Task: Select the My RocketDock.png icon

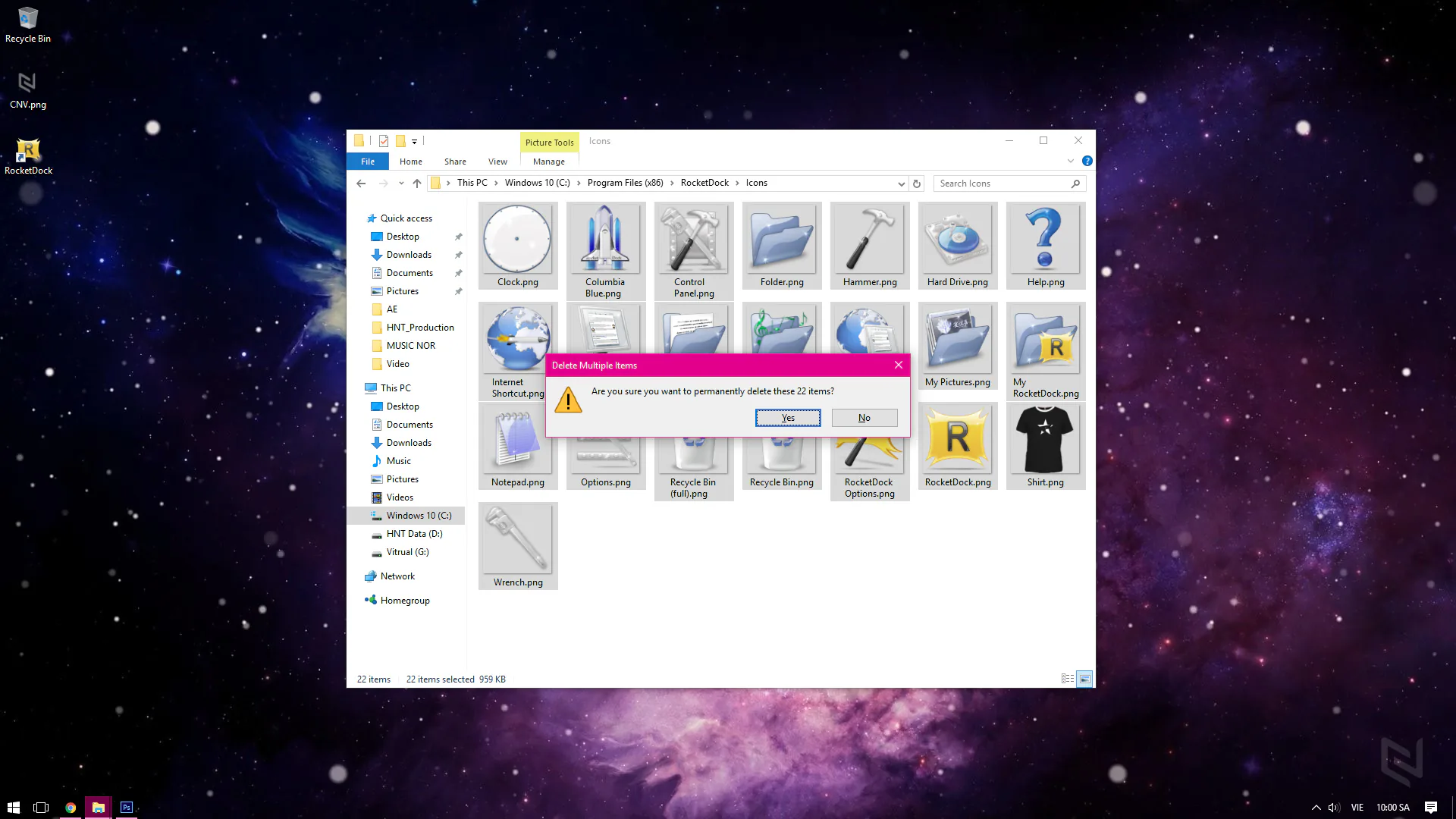Action: [x=1046, y=351]
